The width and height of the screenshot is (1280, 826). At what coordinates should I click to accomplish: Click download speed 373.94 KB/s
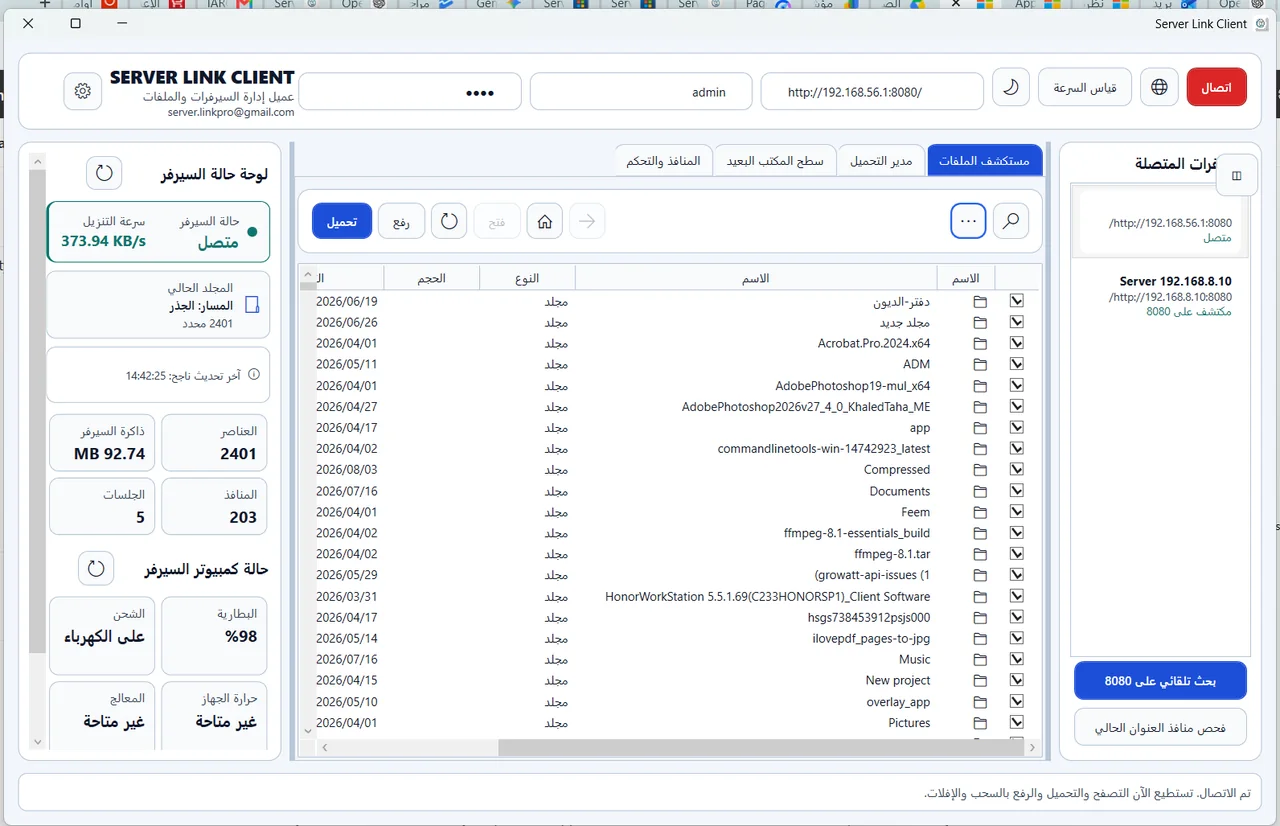tap(103, 241)
